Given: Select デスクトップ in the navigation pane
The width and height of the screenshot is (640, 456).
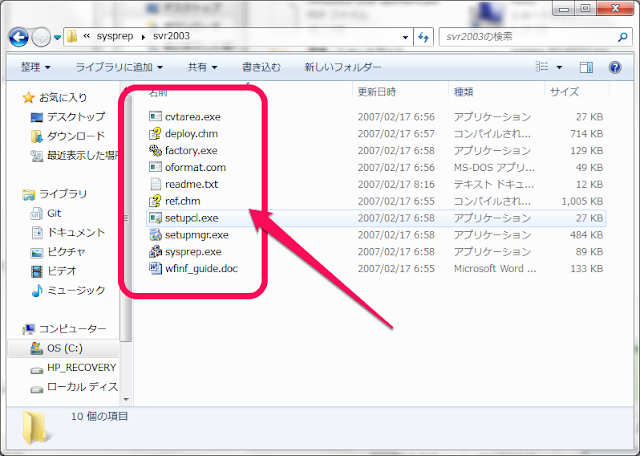Looking at the screenshot, I should pos(76,117).
